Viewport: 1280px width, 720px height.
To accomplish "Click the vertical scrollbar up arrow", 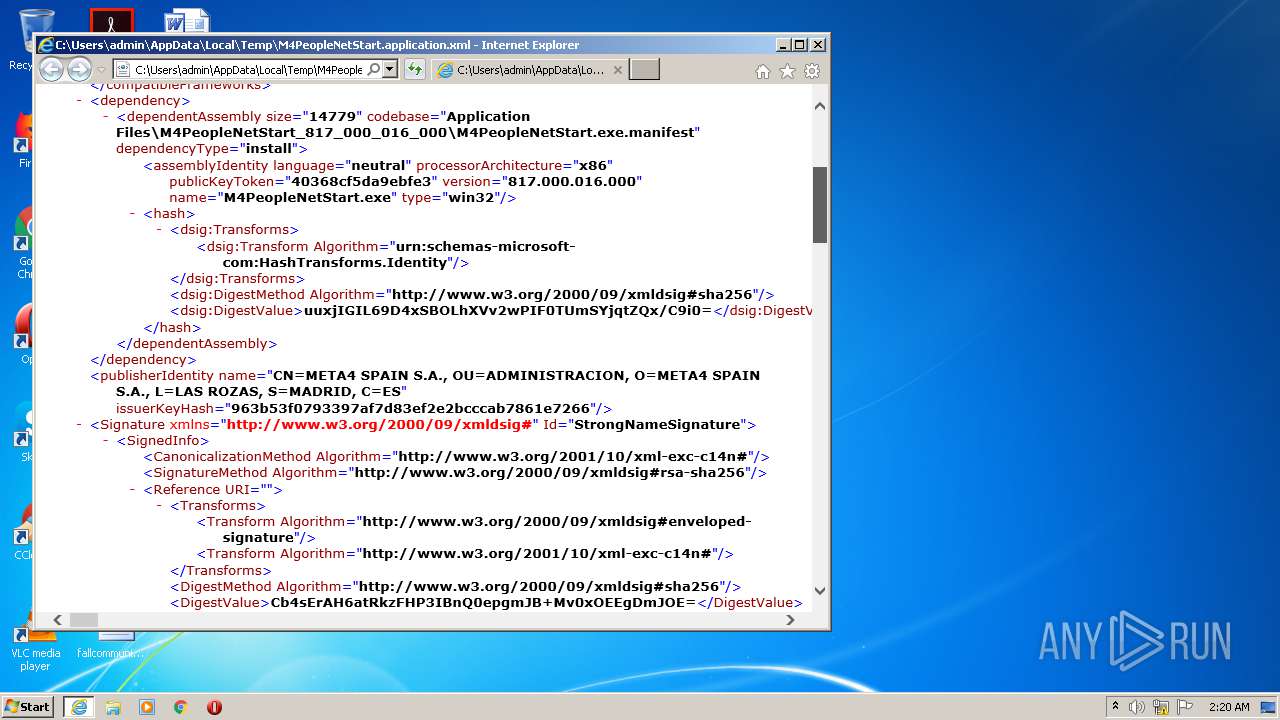I will [x=820, y=105].
